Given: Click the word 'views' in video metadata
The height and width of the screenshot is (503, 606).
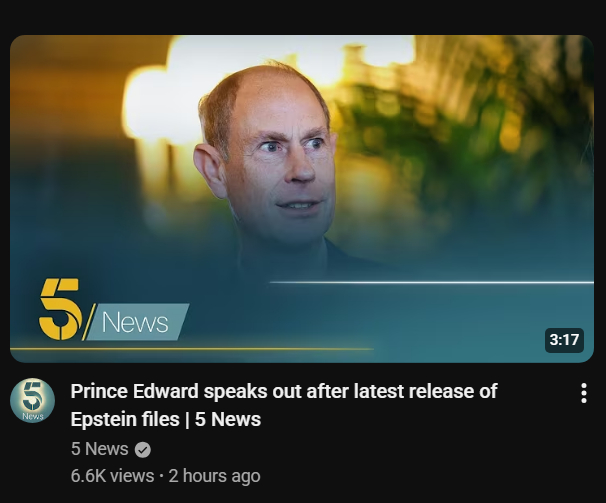Looking at the screenshot, I should point(132,476).
